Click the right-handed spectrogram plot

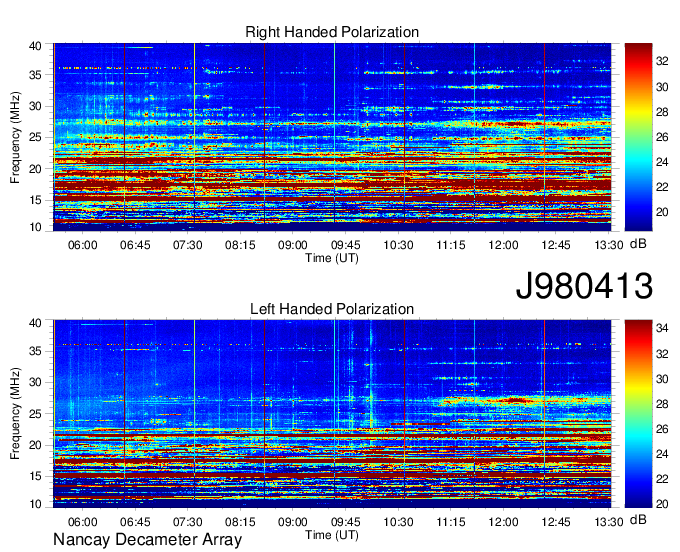(332, 137)
